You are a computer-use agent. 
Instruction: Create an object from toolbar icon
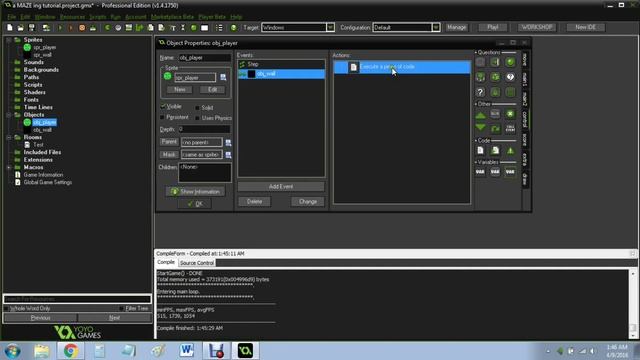pyautogui.click(x=194, y=27)
